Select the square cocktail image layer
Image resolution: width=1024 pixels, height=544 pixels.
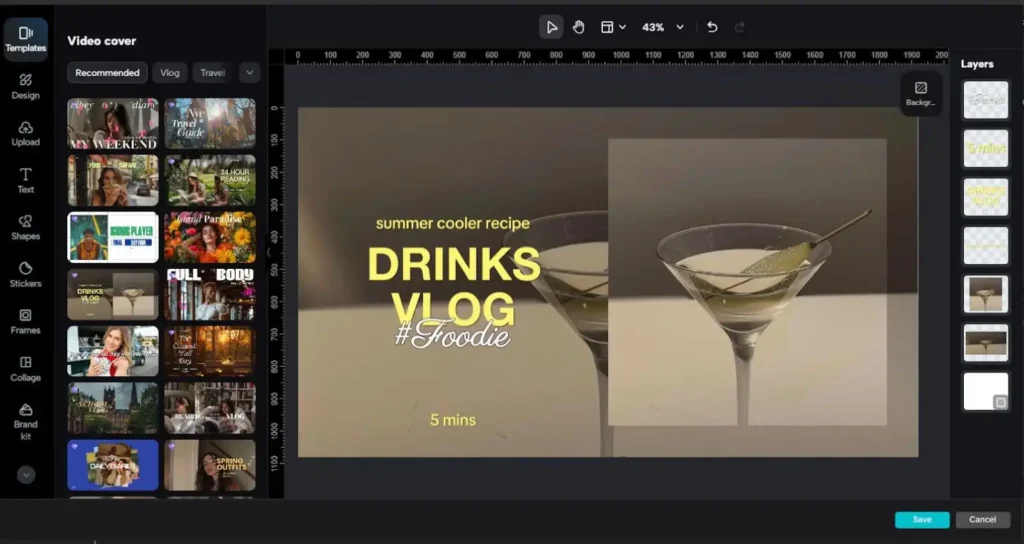pyautogui.click(x=985, y=294)
